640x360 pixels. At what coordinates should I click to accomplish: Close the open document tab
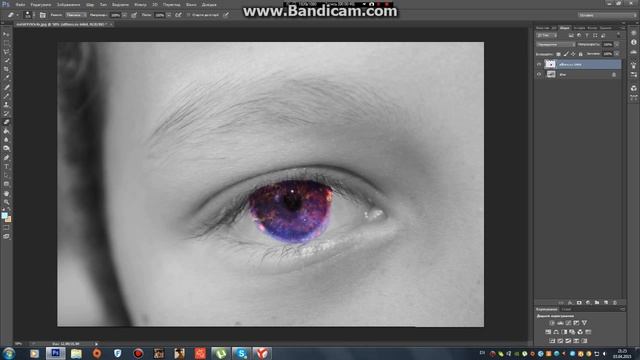pyautogui.click(x=111, y=24)
